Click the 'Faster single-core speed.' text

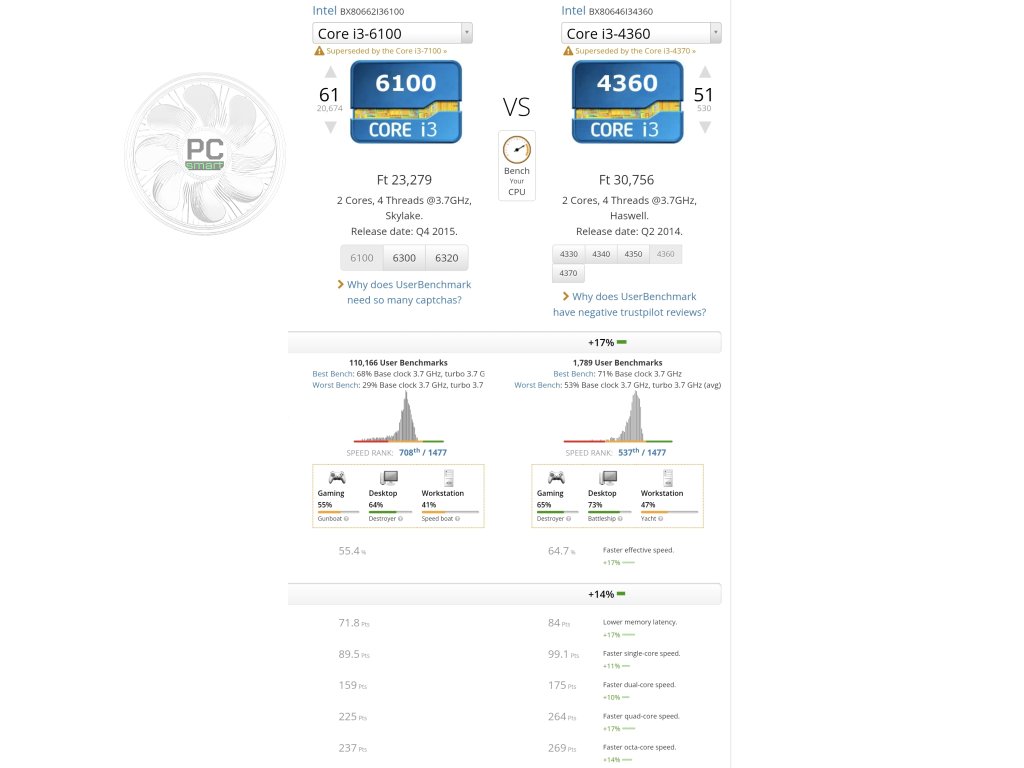click(x=641, y=654)
